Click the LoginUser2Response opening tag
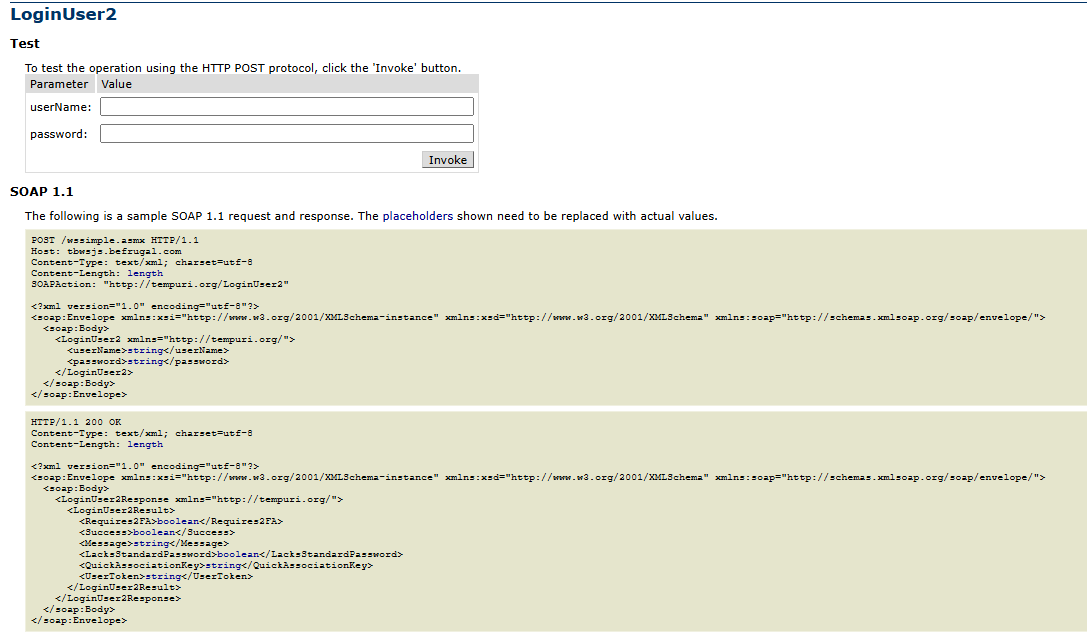This screenshot has width=1087, height=640. pos(199,499)
